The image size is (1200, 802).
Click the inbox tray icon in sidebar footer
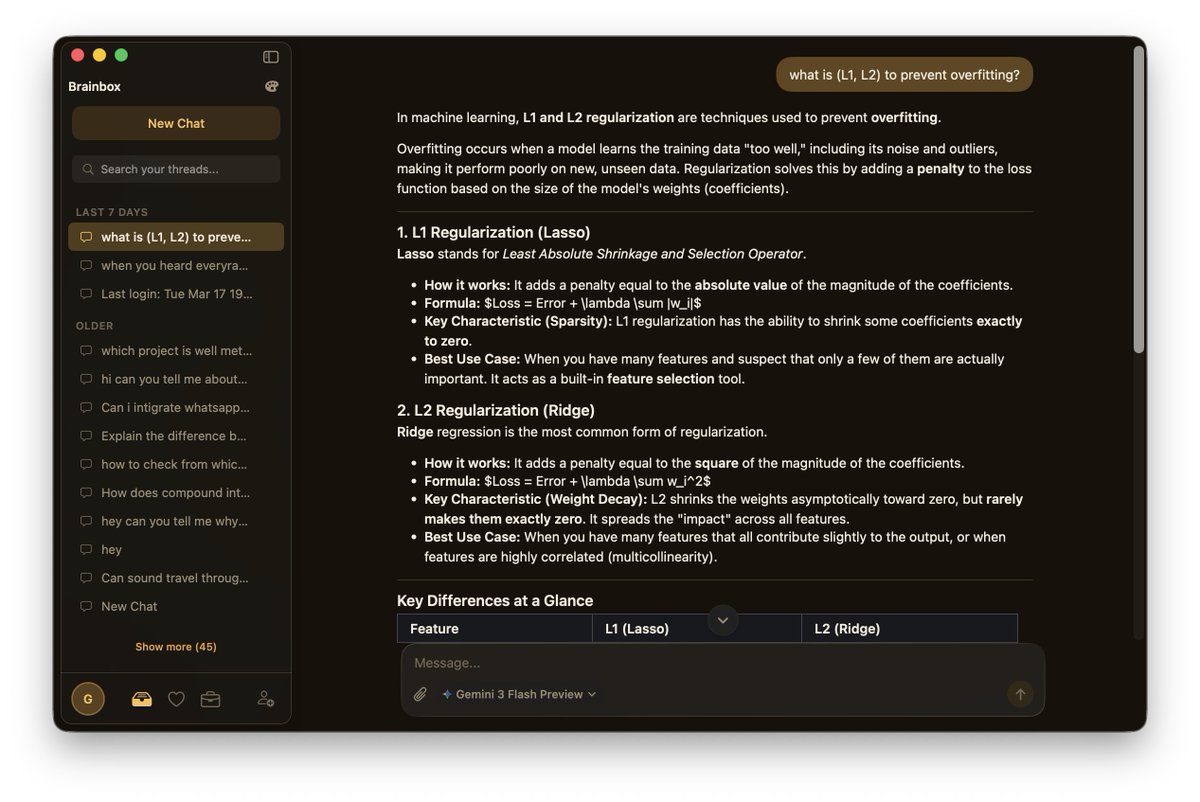[142, 699]
